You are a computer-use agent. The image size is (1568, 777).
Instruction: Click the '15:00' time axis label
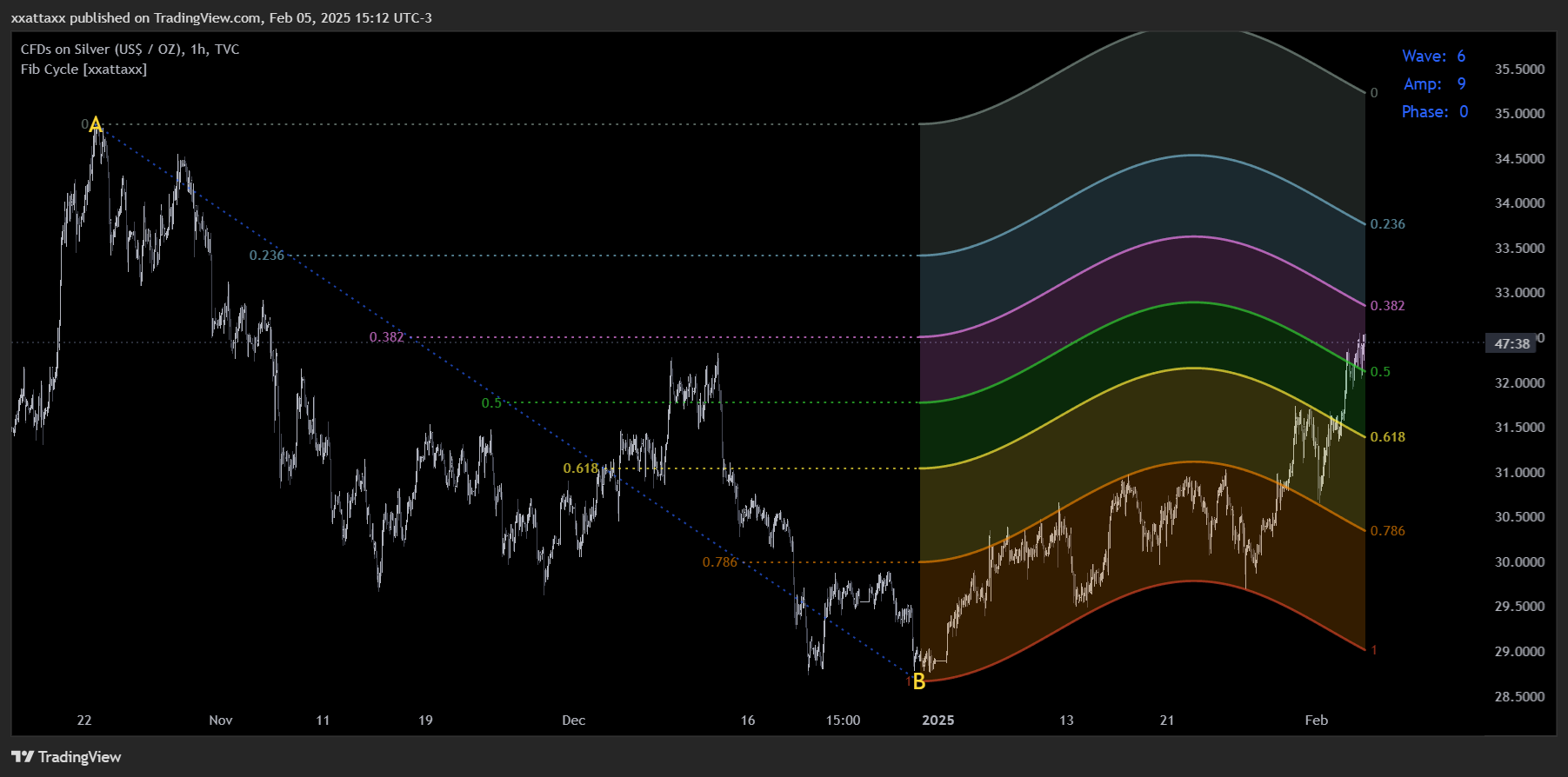(843, 720)
